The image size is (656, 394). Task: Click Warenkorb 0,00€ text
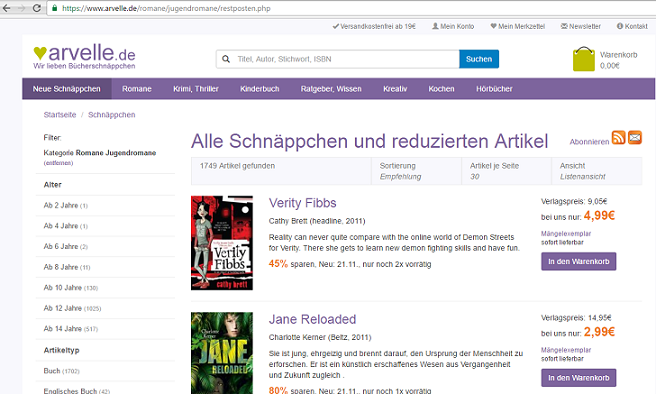[618, 60]
